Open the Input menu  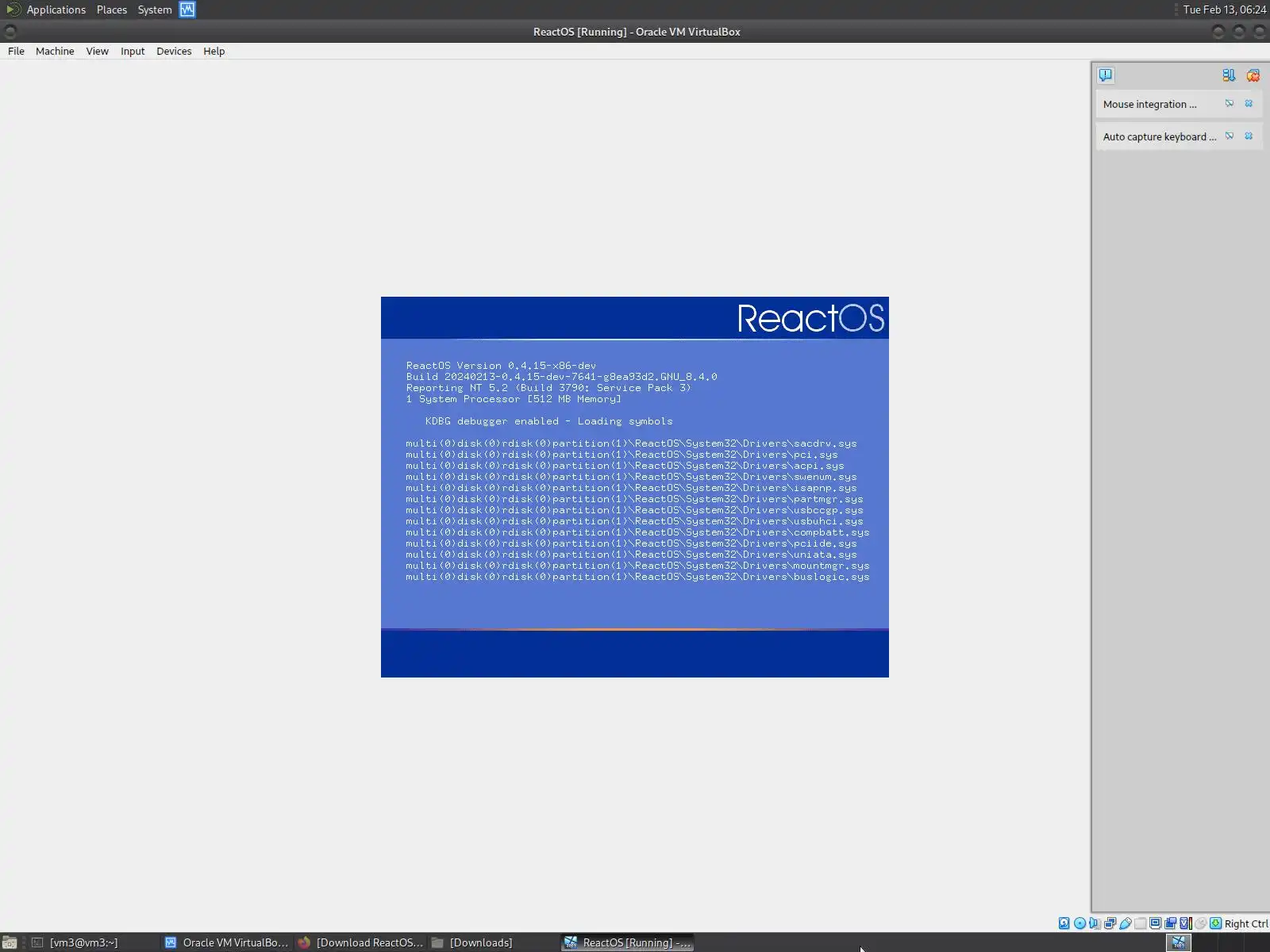133,51
